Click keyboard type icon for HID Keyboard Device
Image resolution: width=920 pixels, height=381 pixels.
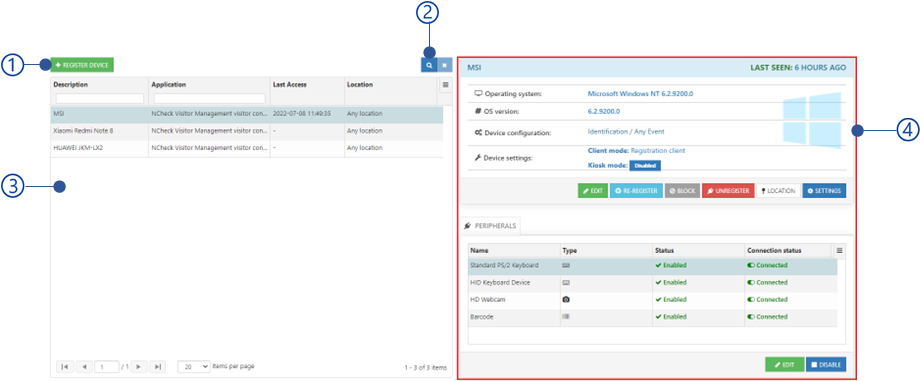pyautogui.click(x=566, y=282)
